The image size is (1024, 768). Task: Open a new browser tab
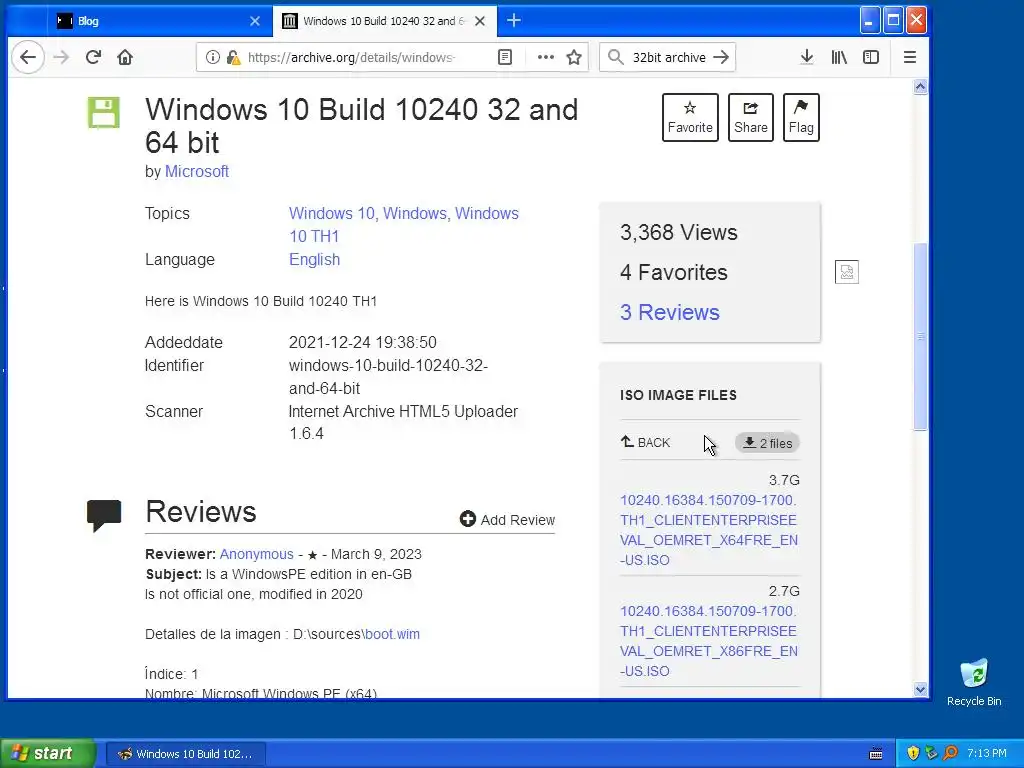pyautogui.click(x=514, y=21)
